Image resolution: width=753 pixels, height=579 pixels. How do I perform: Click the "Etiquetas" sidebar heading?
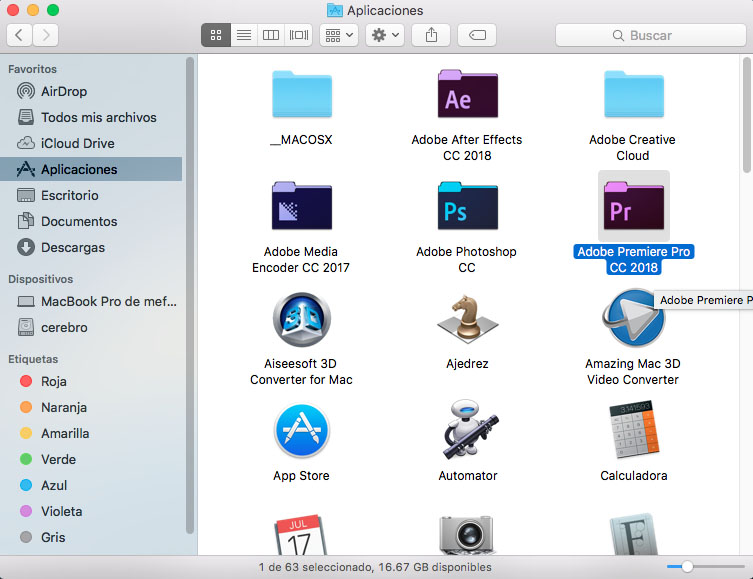[33, 359]
